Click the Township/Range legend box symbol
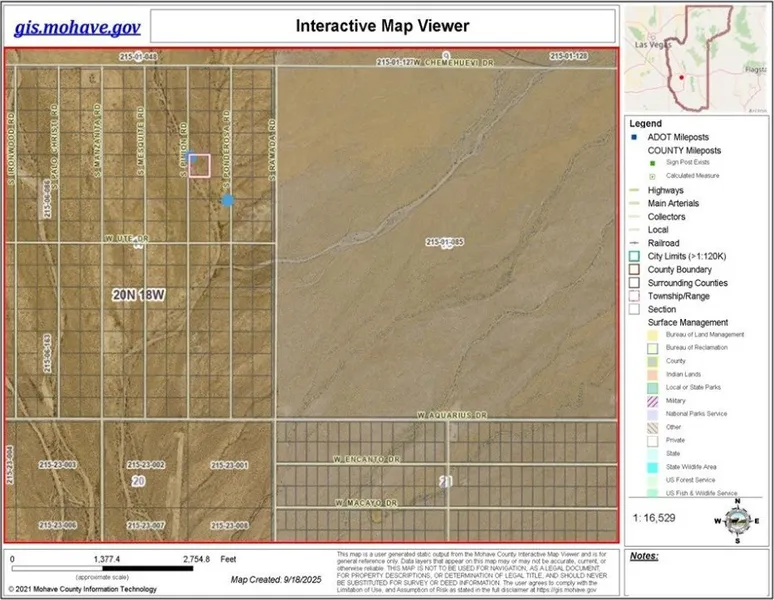 tap(634, 296)
